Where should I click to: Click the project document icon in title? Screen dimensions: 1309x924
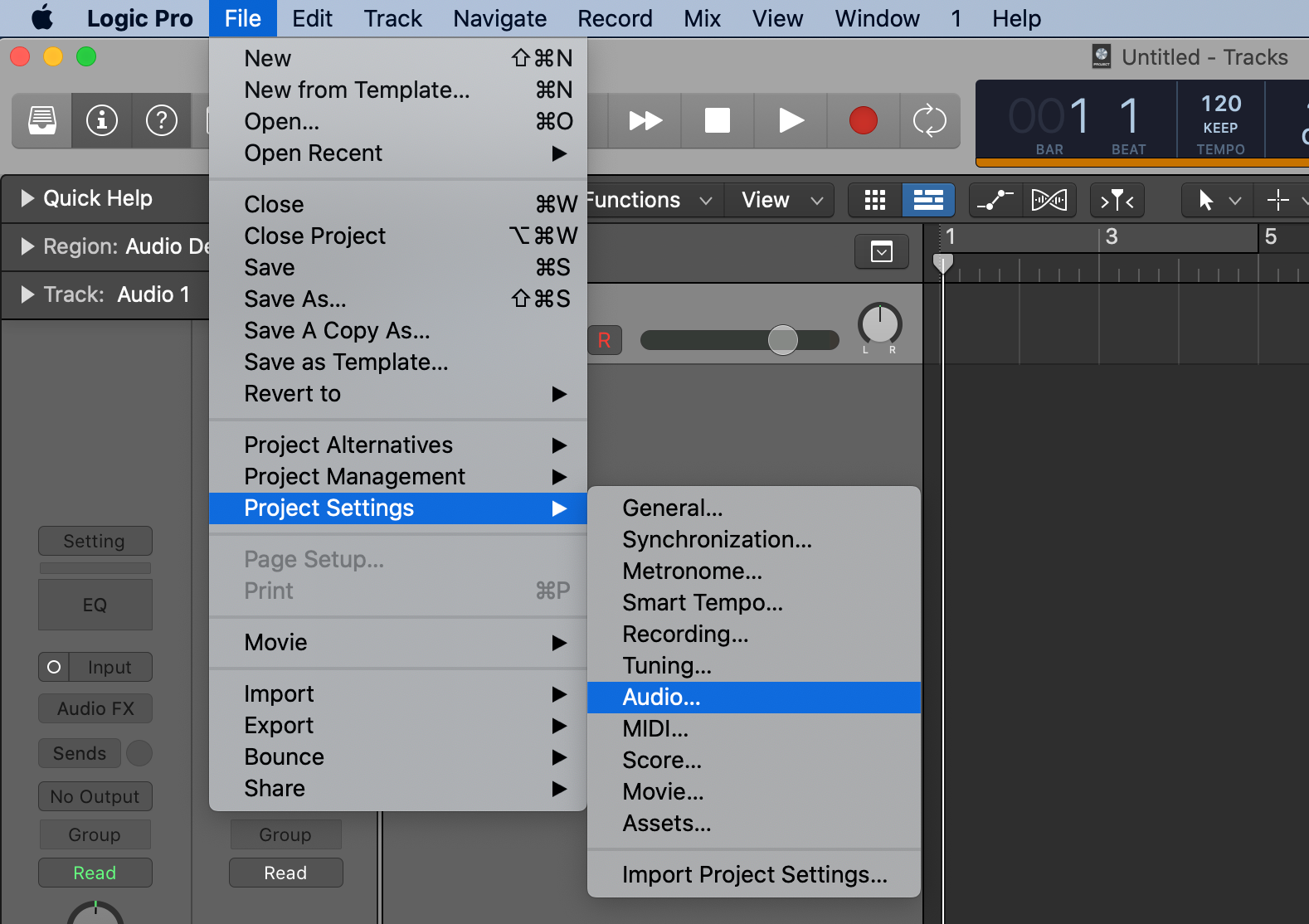pyautogui.click(x=1102, y=56)
